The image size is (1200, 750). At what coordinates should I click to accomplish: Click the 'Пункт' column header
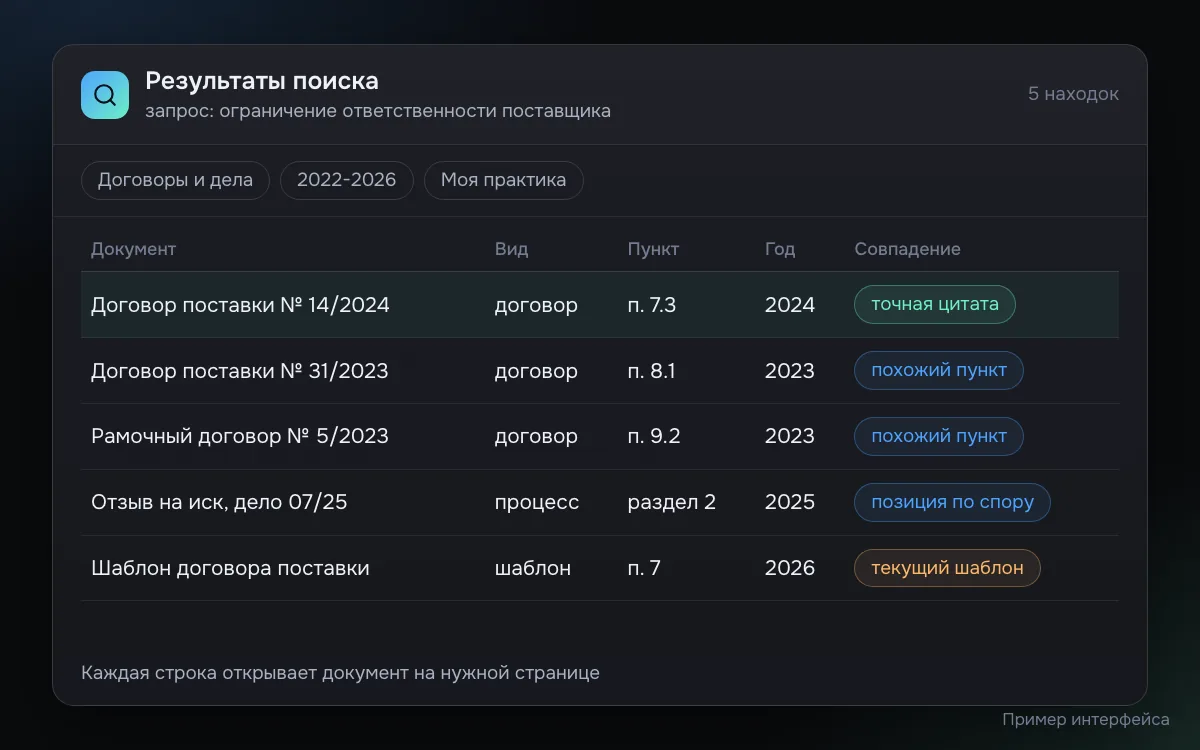point(653,249)
